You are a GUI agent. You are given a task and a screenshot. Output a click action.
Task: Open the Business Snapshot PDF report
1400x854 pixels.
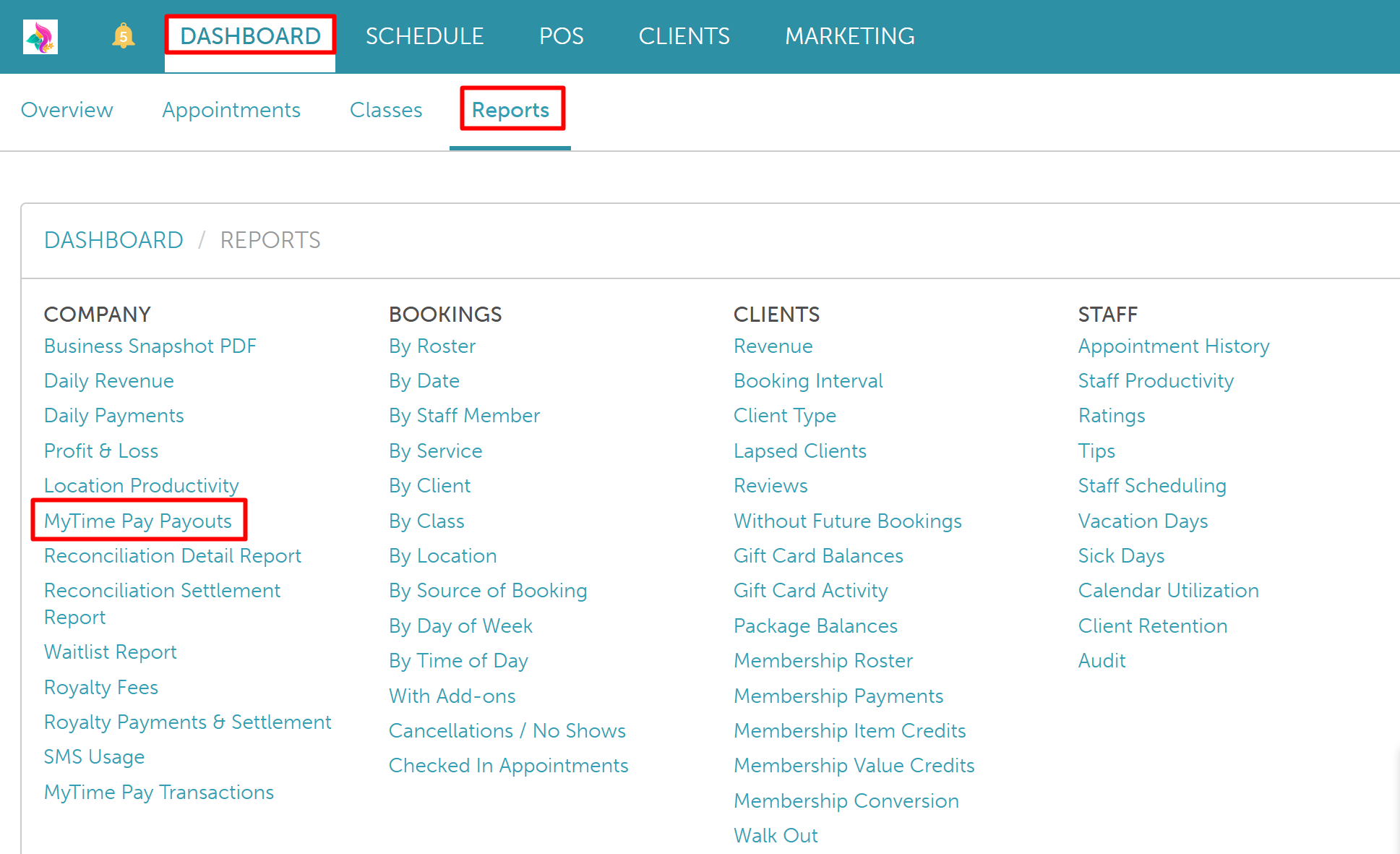[150, 346]
